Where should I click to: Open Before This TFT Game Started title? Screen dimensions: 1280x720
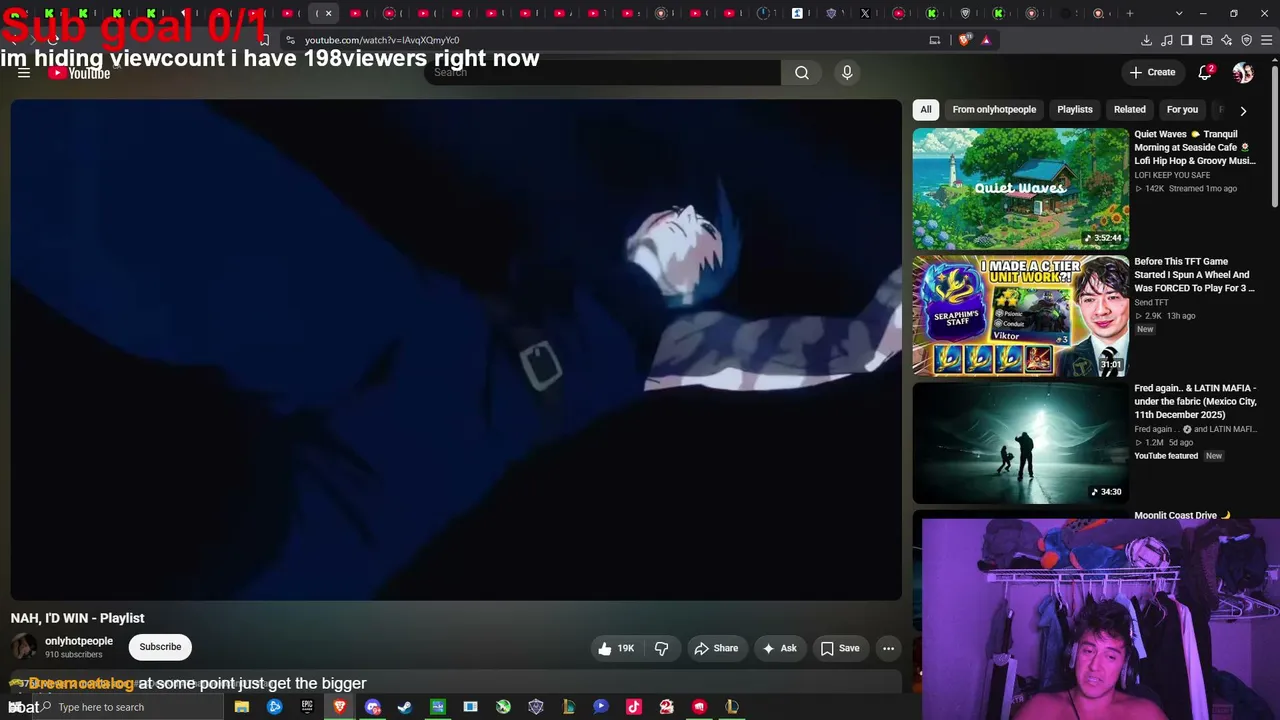1194,275
